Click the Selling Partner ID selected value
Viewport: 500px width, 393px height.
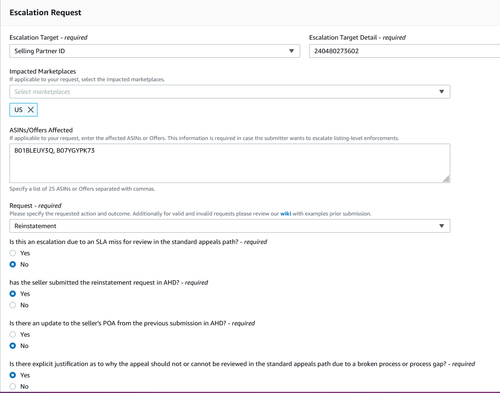pos(40,51)
